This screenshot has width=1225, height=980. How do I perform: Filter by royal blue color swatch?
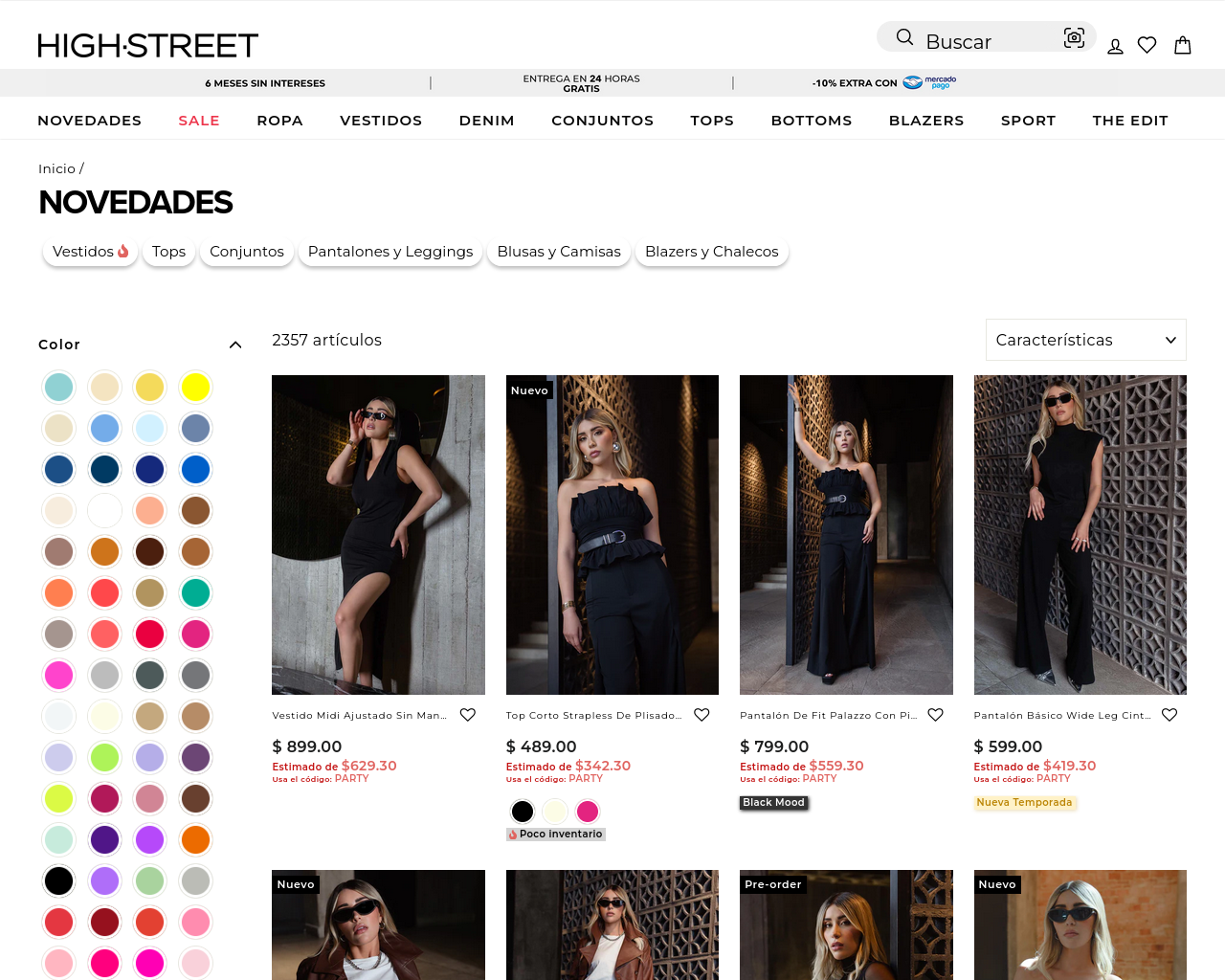tap(196, 469)
